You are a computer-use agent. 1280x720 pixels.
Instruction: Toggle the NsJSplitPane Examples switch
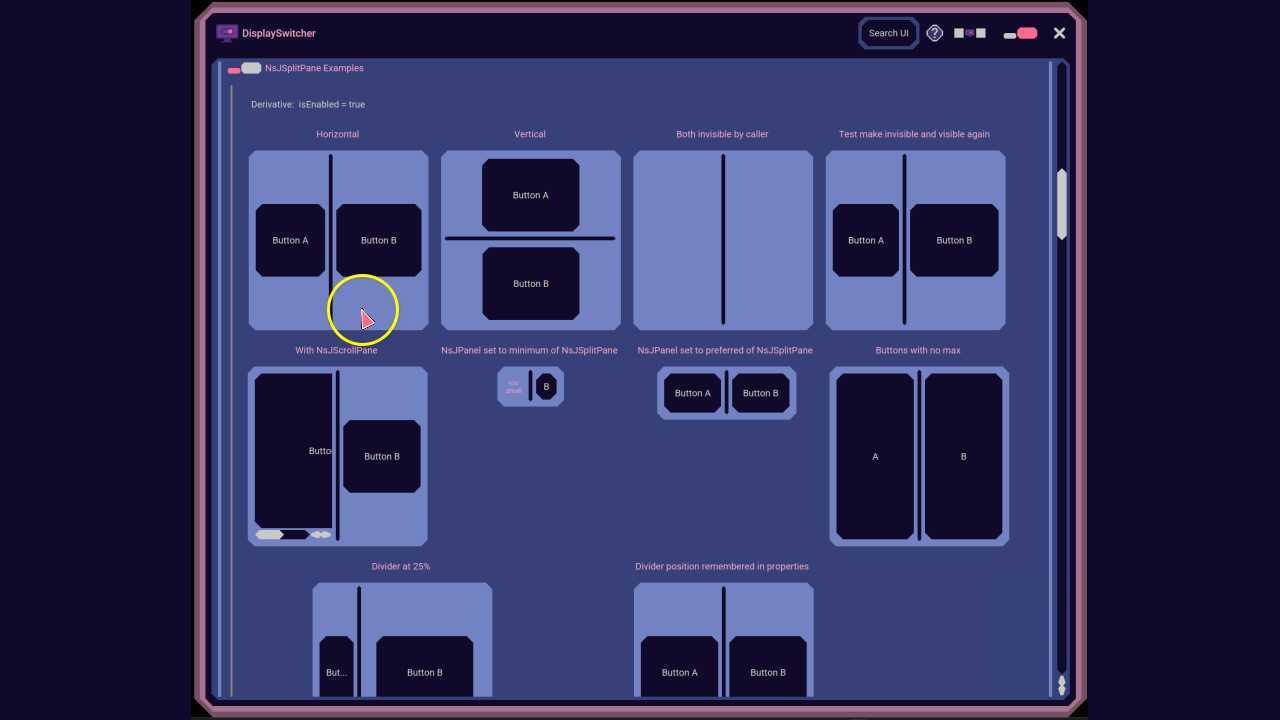pyautogui.click(x=244, y=68)
